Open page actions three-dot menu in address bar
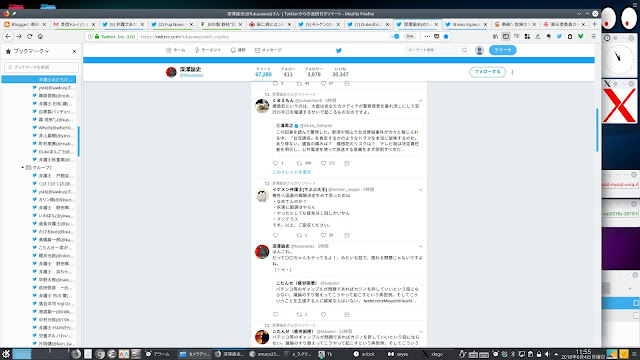This screenshot has height=360, width=640. pyautogui.click(x=427, y=36)
